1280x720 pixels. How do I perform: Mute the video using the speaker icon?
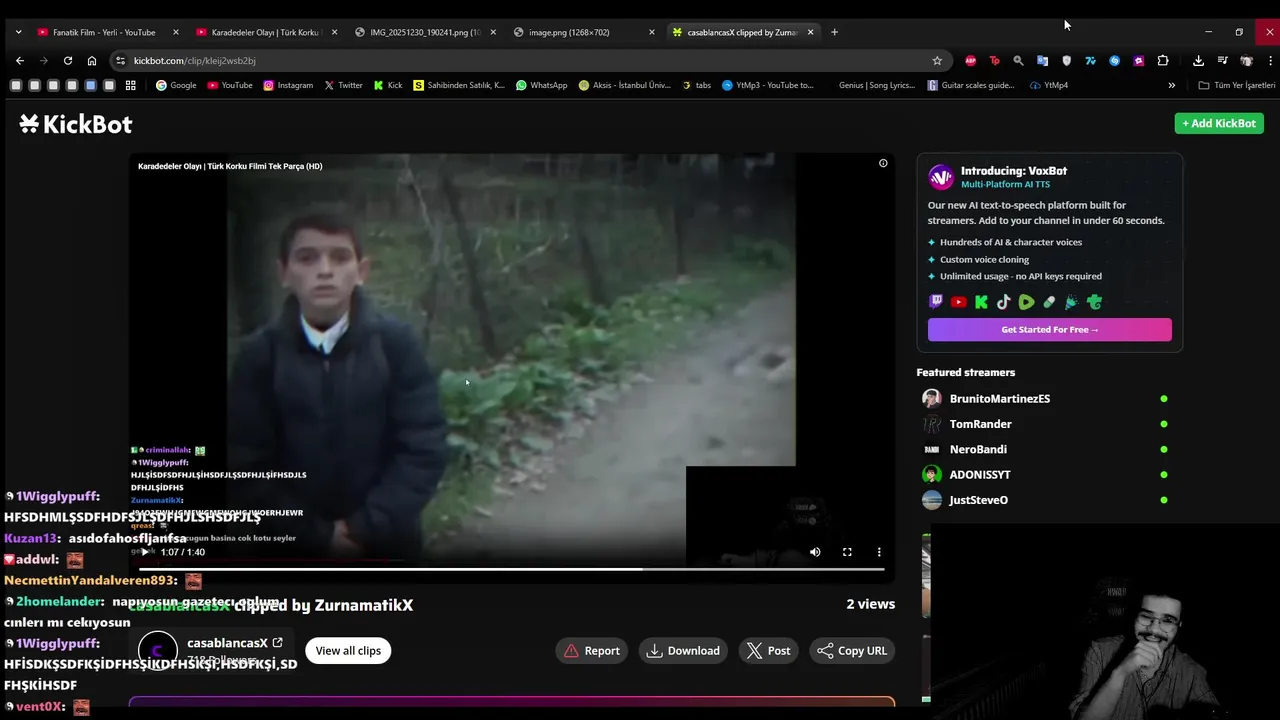coord(815,552)
